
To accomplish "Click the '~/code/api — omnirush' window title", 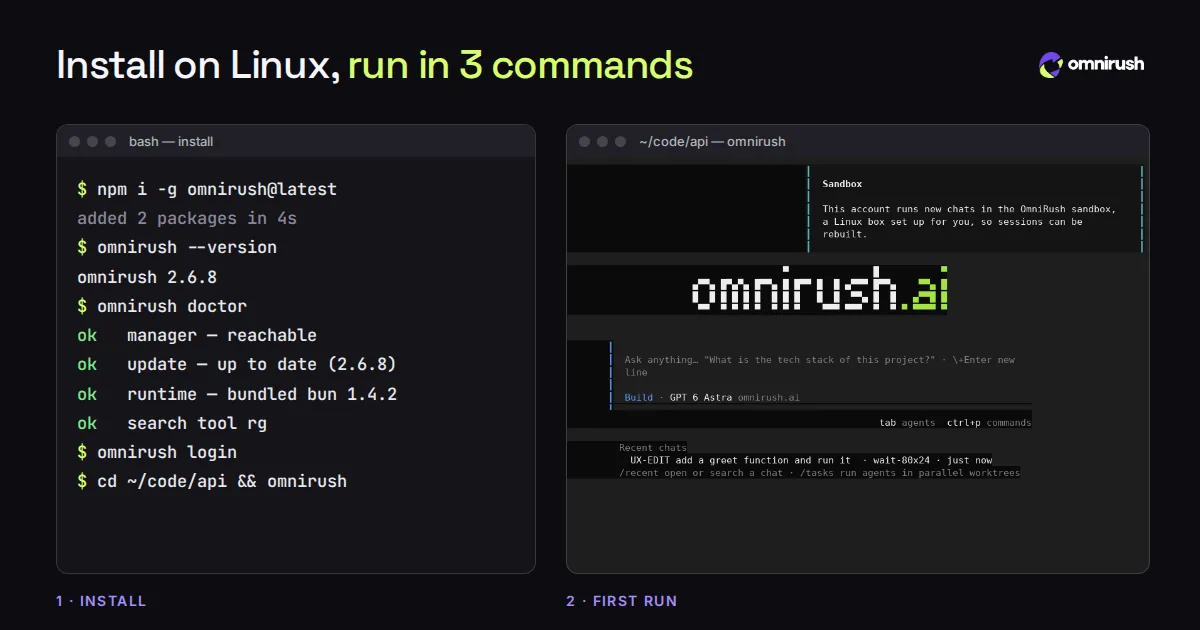I will pos(712,142).
